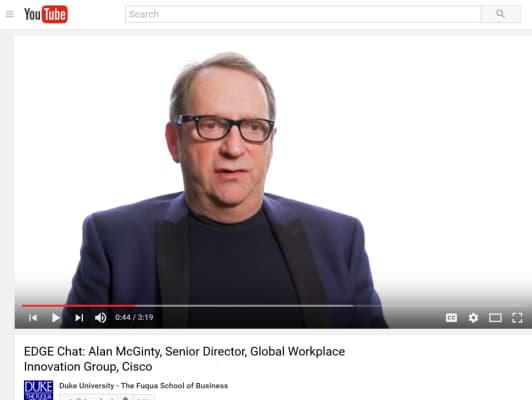Play the video

[x=56, y=318]
